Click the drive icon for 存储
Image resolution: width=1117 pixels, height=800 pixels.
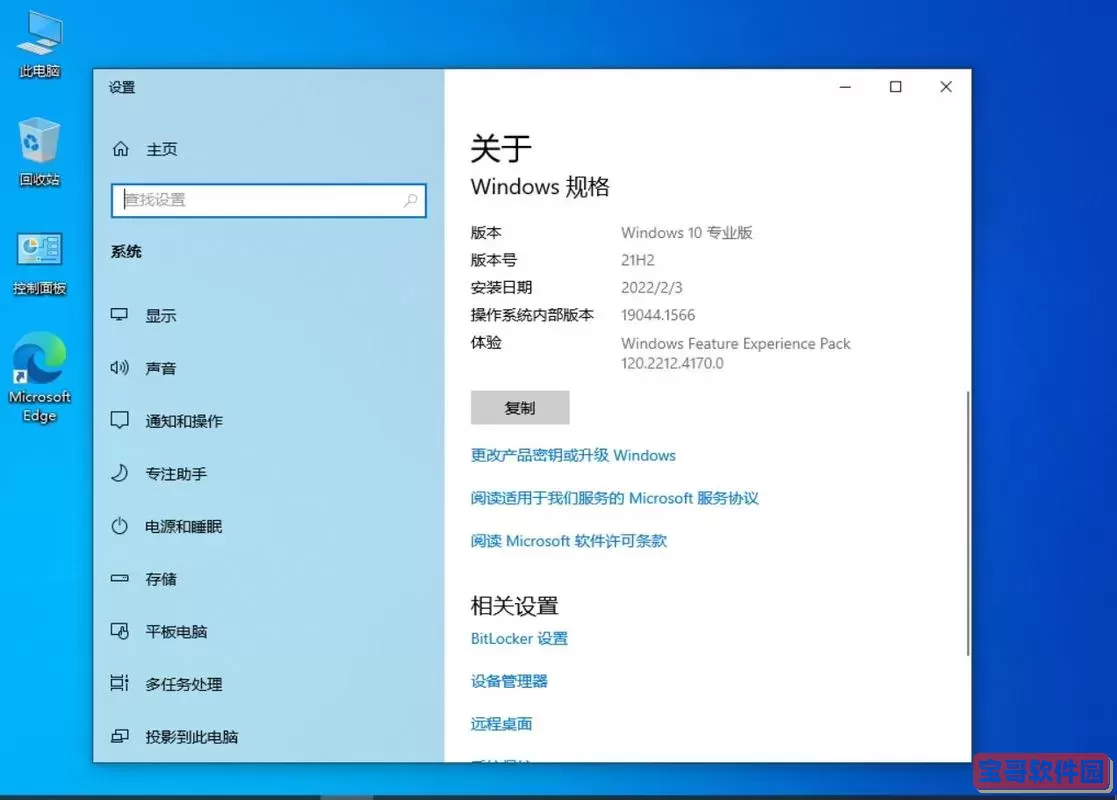pyautogui.click(x=120, y=578)
